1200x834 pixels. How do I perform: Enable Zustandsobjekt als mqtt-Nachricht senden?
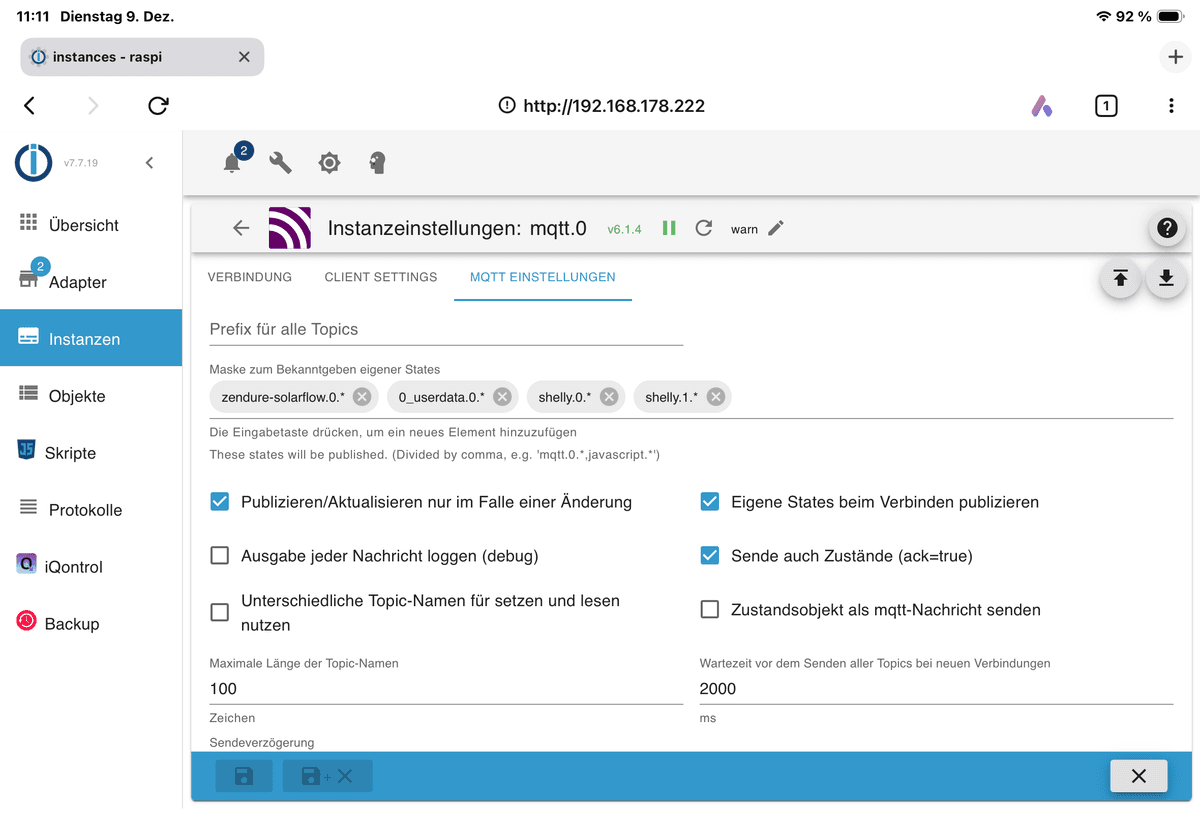click(x=710, y=610)
